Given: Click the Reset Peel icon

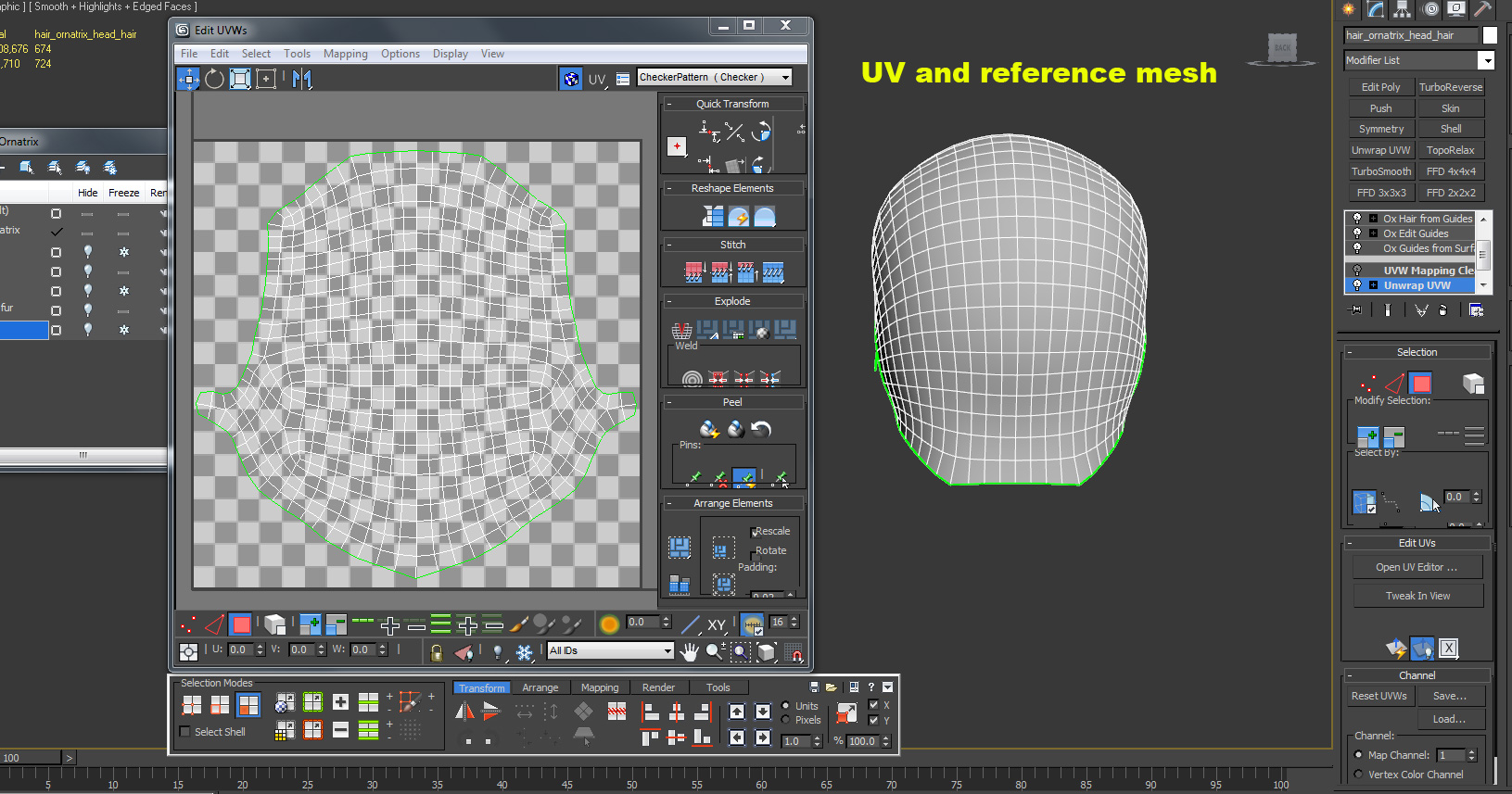Looking at the screenshot, I should (761, 429).
